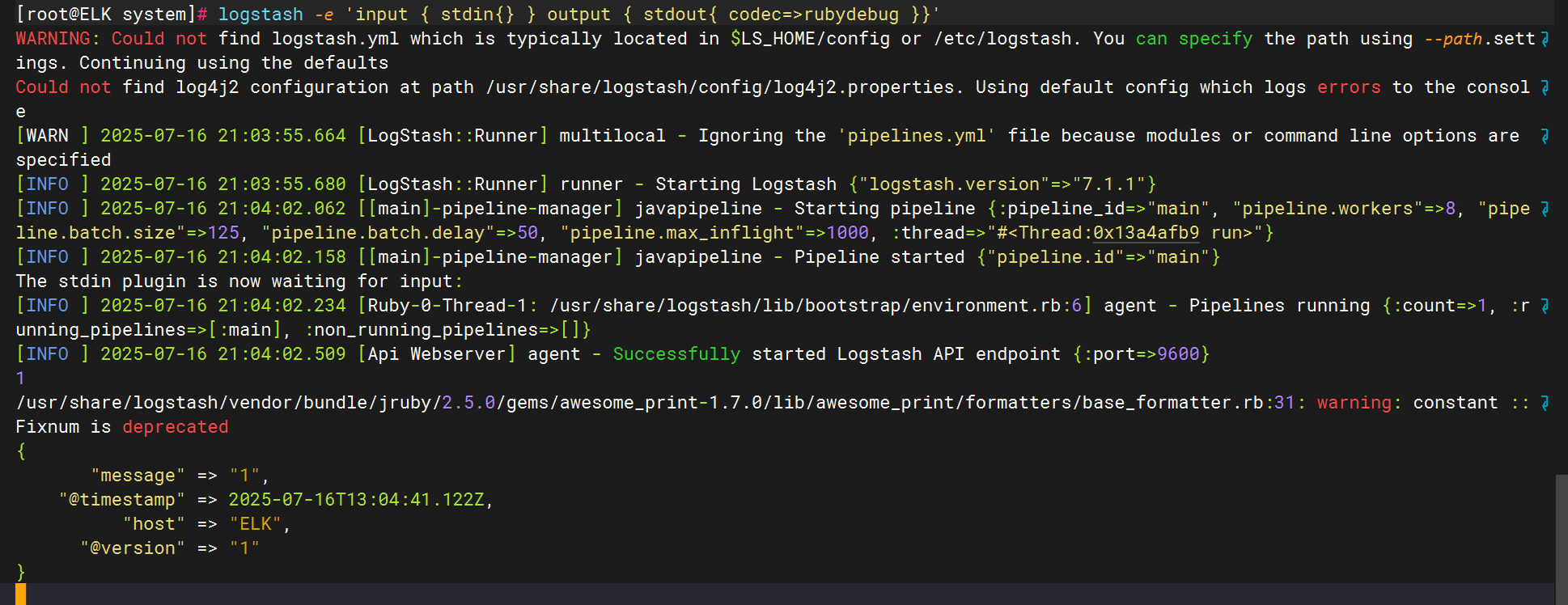Click timestamp '2025-07-16 21:04:02.158'
The width and height of the screenshot is (1568, 605).
click(223, 257)
